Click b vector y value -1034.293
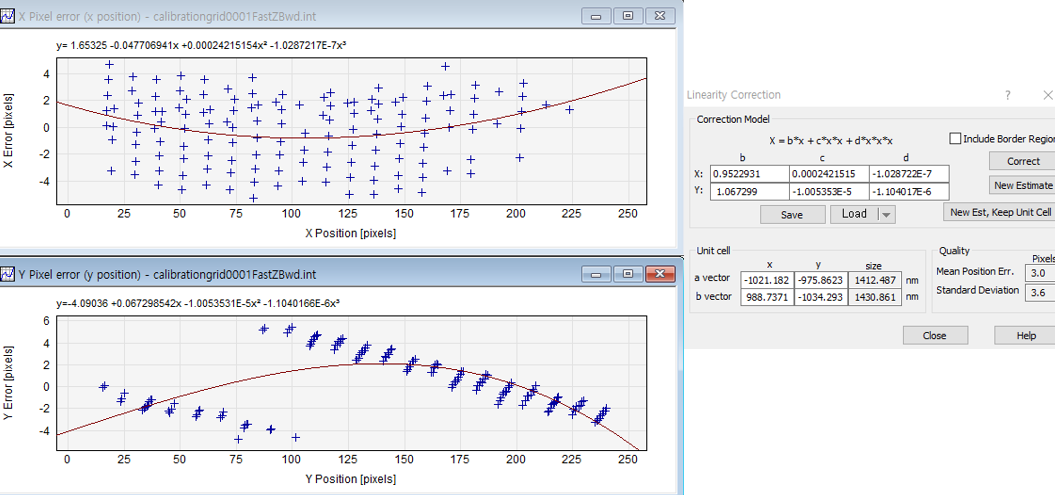Image resolution: width=1055 pixels, height=495 pixels. 821,297
